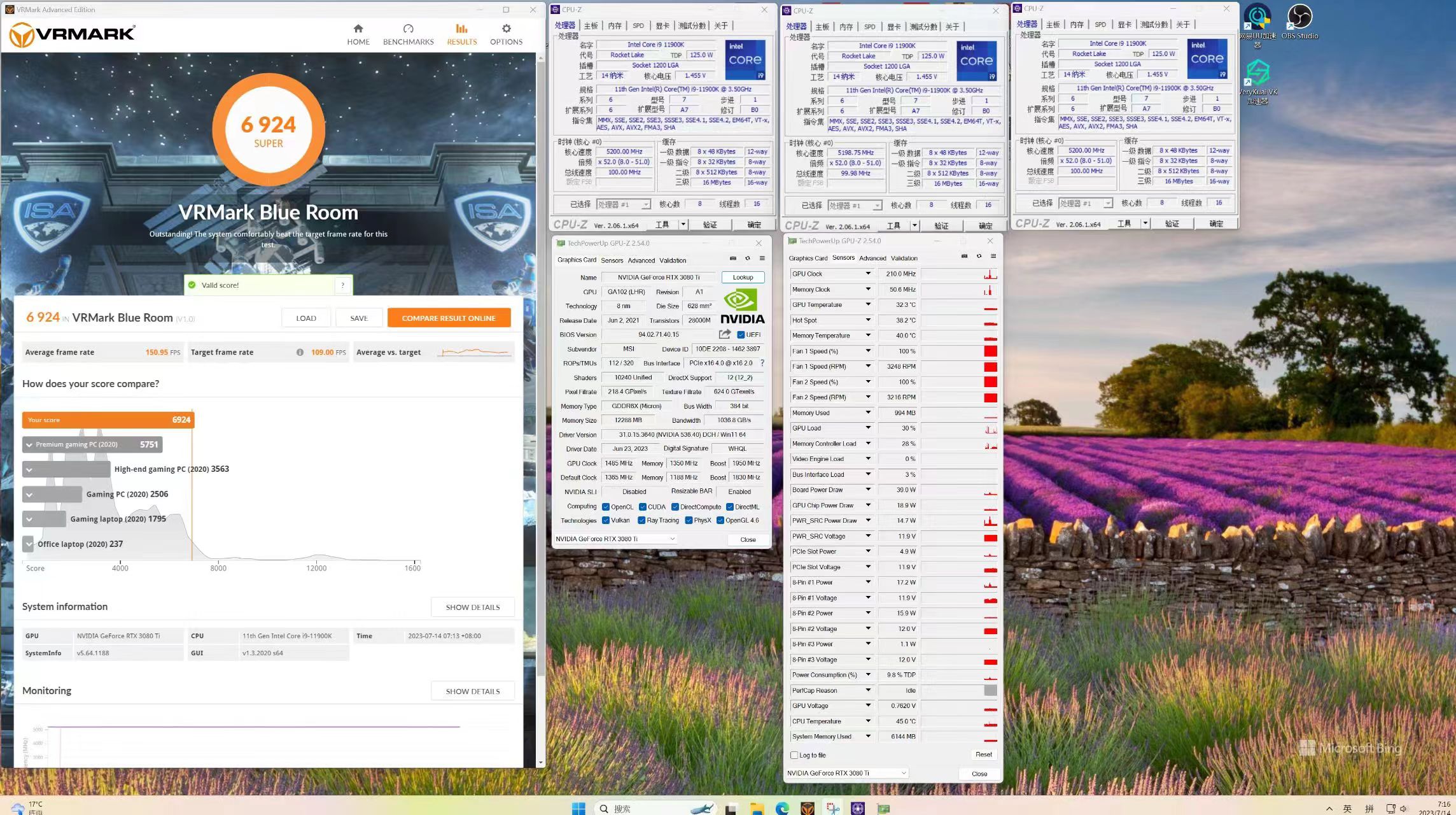Image resolution: width=1456 pixels, height=815 pixels.
Task: Refresh sensors in GPU-Z Sensors window
Action: pyautogui.click(x=979, y=256)
